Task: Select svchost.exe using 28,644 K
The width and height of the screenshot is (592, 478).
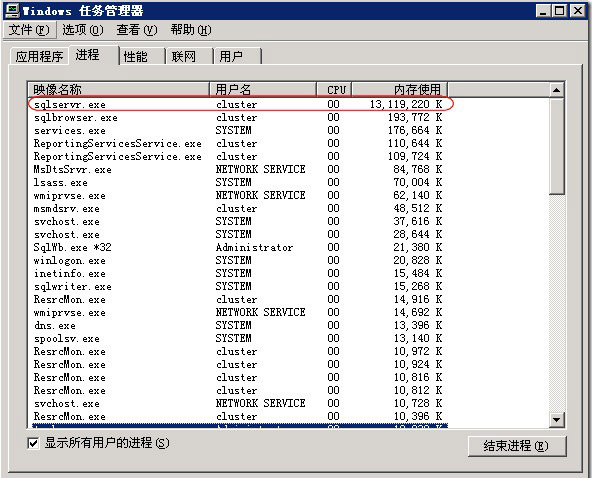Action: (238, 234)
